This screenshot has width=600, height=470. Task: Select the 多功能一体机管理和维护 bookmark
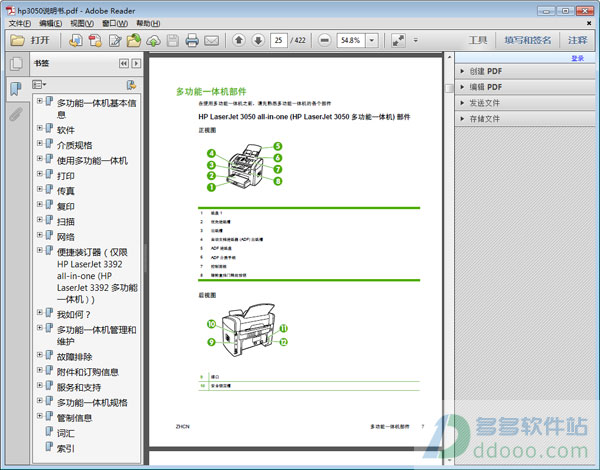96,336
